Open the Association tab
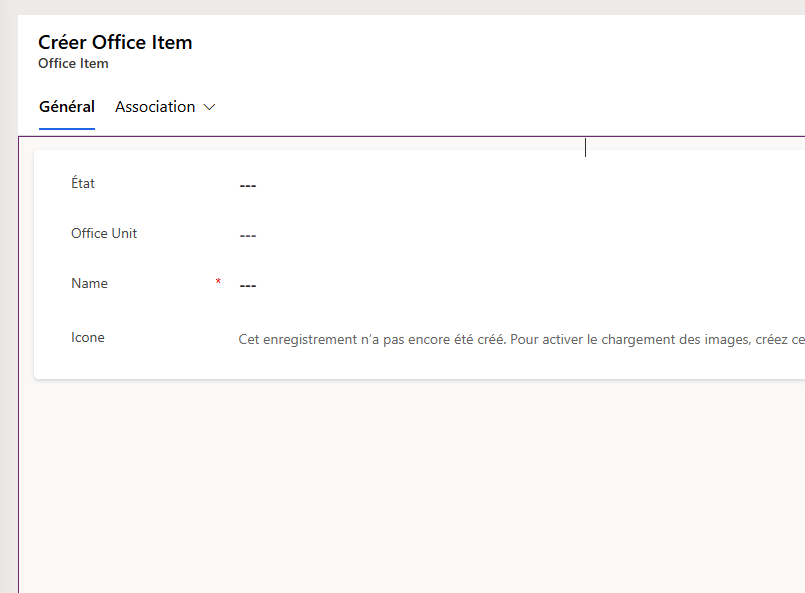 [x=155, y=107]
